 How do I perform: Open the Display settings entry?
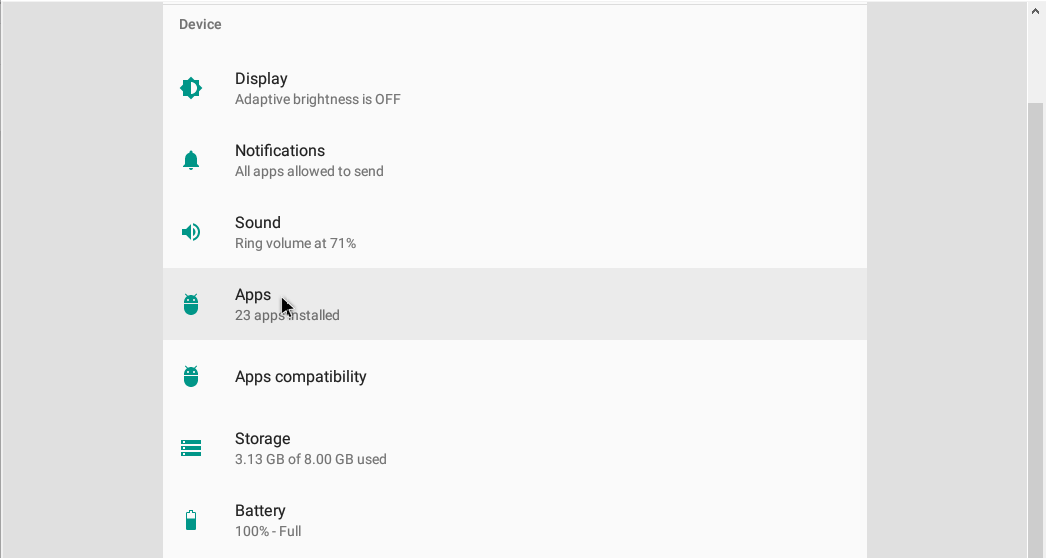tap(515, 88)
